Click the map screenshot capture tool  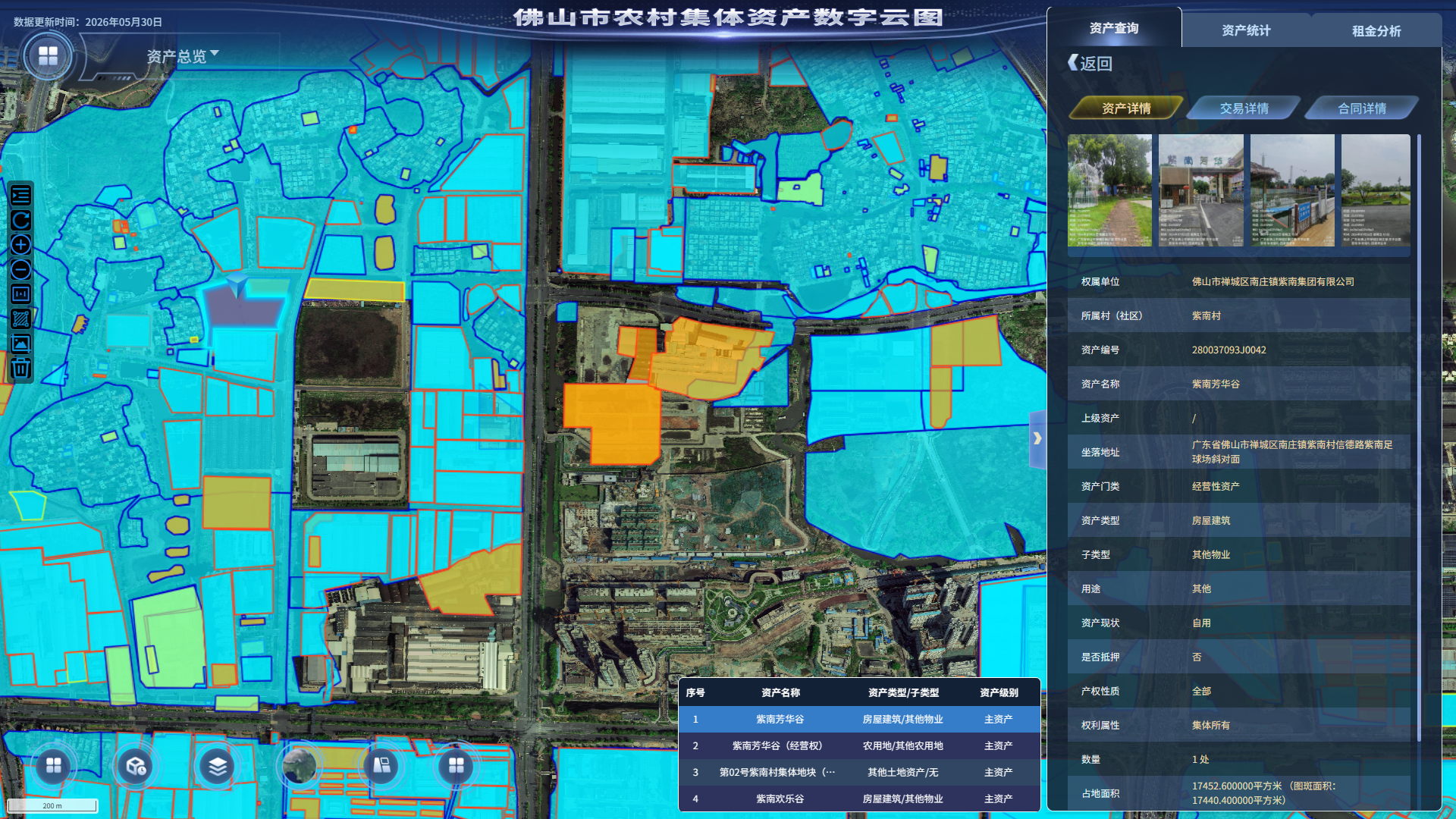(20, 344)
